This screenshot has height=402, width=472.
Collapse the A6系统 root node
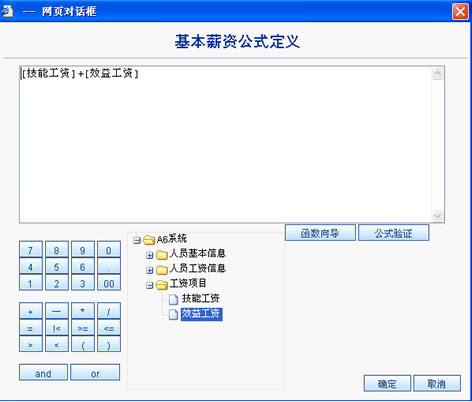[x=137, y=240]
